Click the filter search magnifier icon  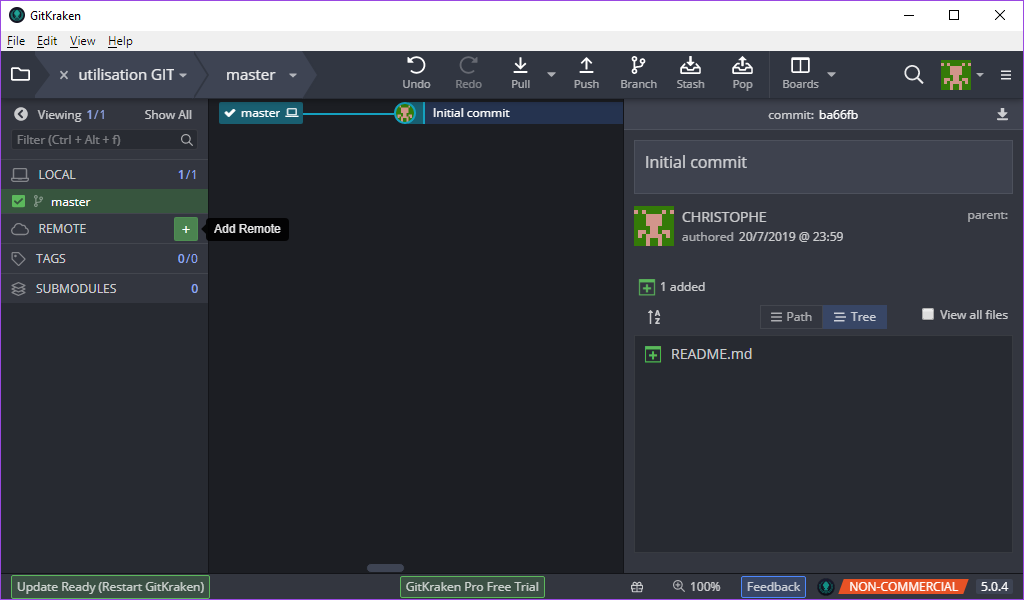[x=186, y=140]
